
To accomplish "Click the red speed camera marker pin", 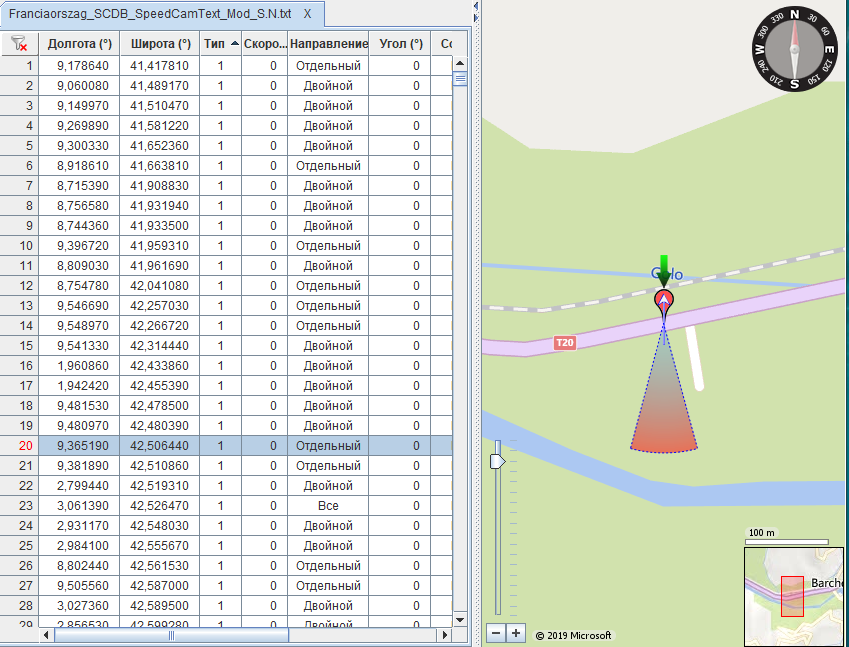I will 664,300.
